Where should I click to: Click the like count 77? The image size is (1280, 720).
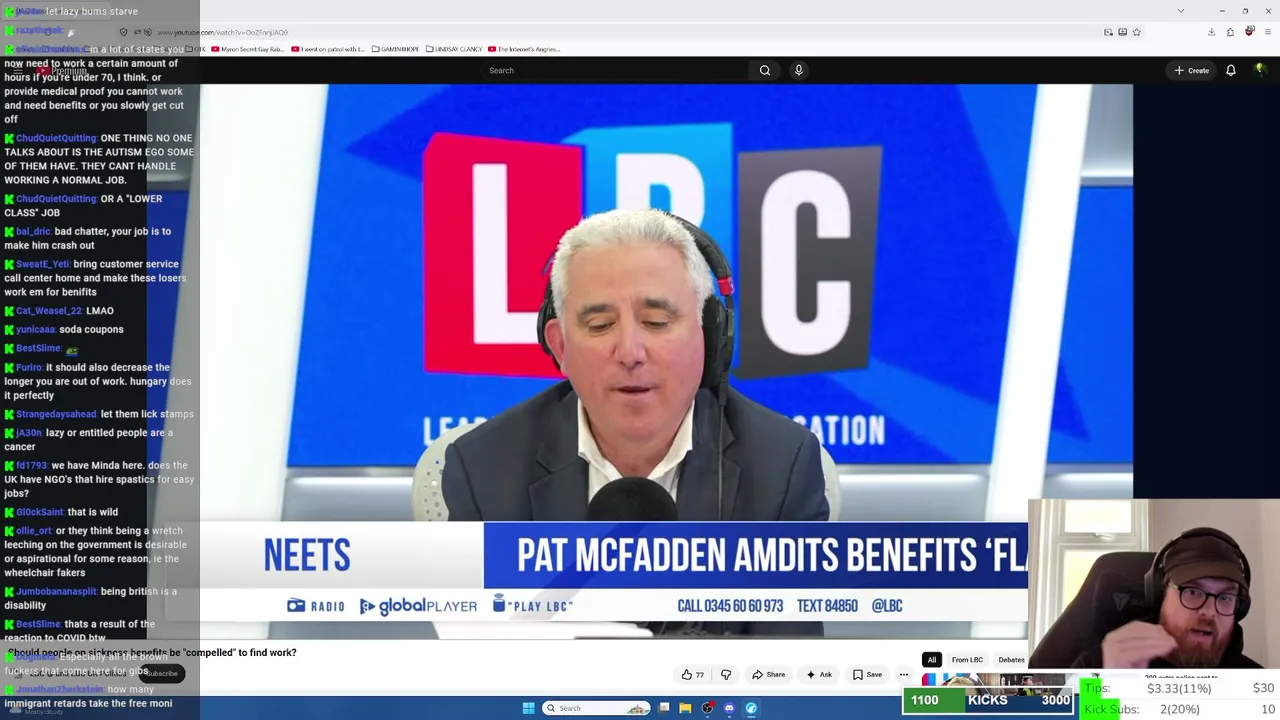pyautogui.click(x=700, y=675)
